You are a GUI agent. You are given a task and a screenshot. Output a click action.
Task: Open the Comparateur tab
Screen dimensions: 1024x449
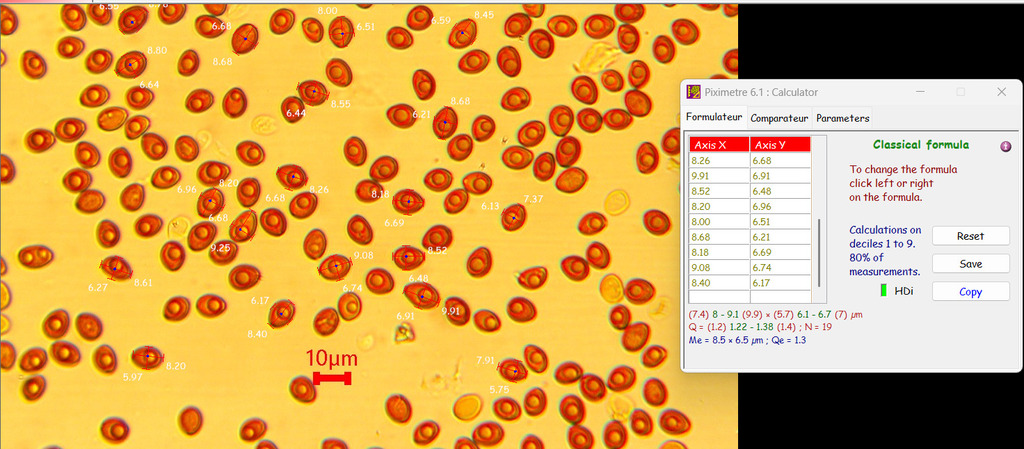(779, 118)
